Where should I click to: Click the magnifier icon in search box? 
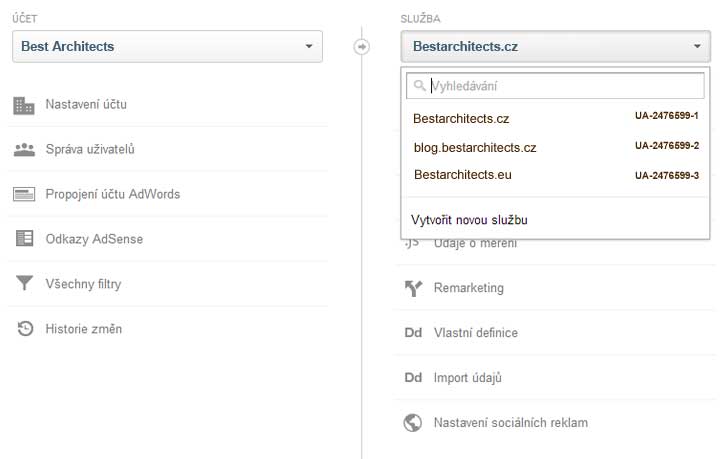(x=419, y=86)
